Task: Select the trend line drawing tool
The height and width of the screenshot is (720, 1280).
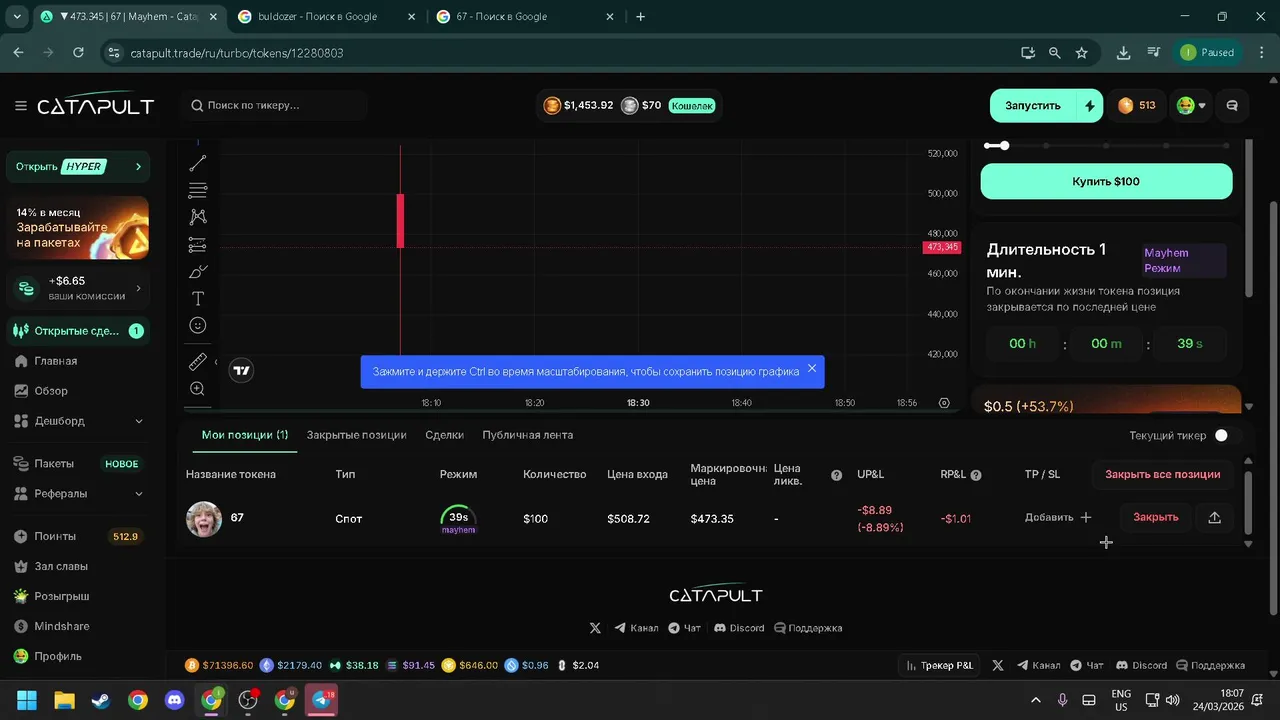Action: [198, 163]
